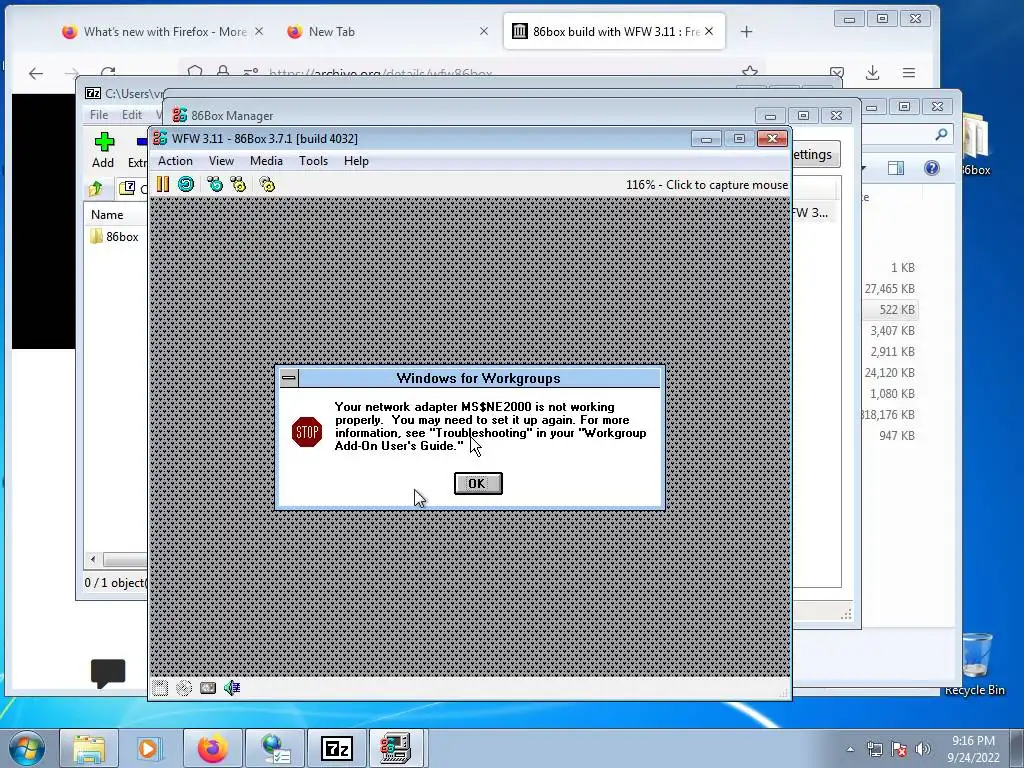The image size is (1024, 768).
Task: Click OK in the network adapter dialog
Action: tap(478, 483)
